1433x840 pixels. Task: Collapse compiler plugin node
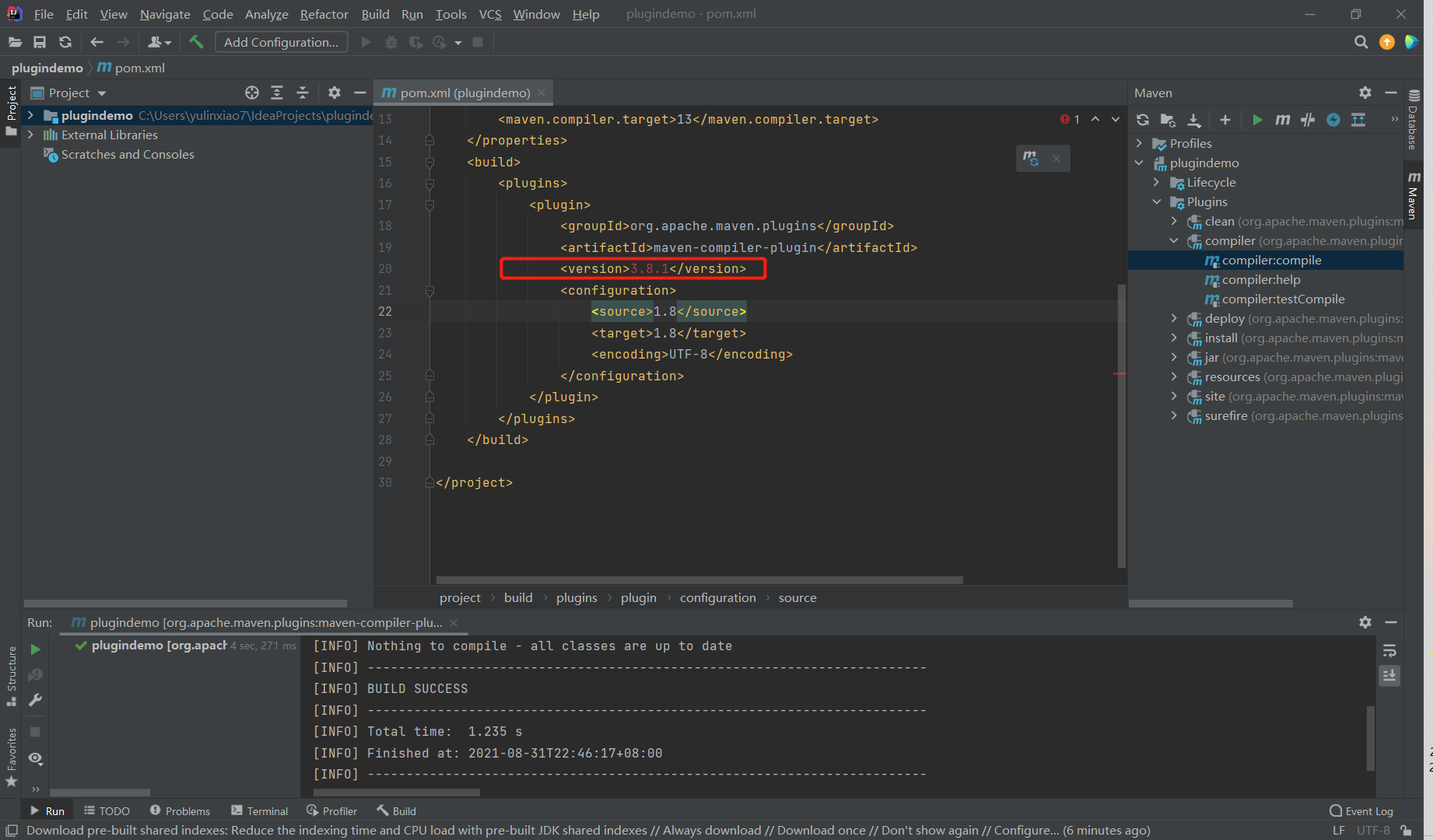1174,240
